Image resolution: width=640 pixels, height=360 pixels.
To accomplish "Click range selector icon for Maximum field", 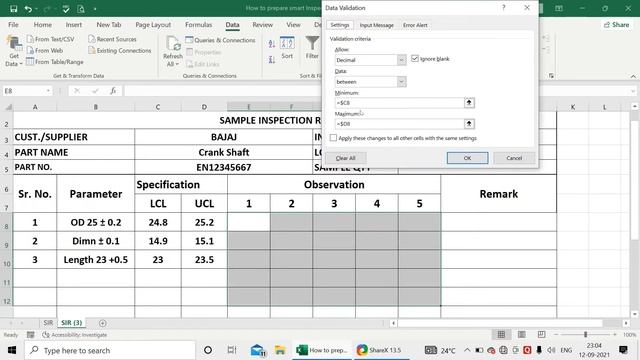I will [469, 124].
